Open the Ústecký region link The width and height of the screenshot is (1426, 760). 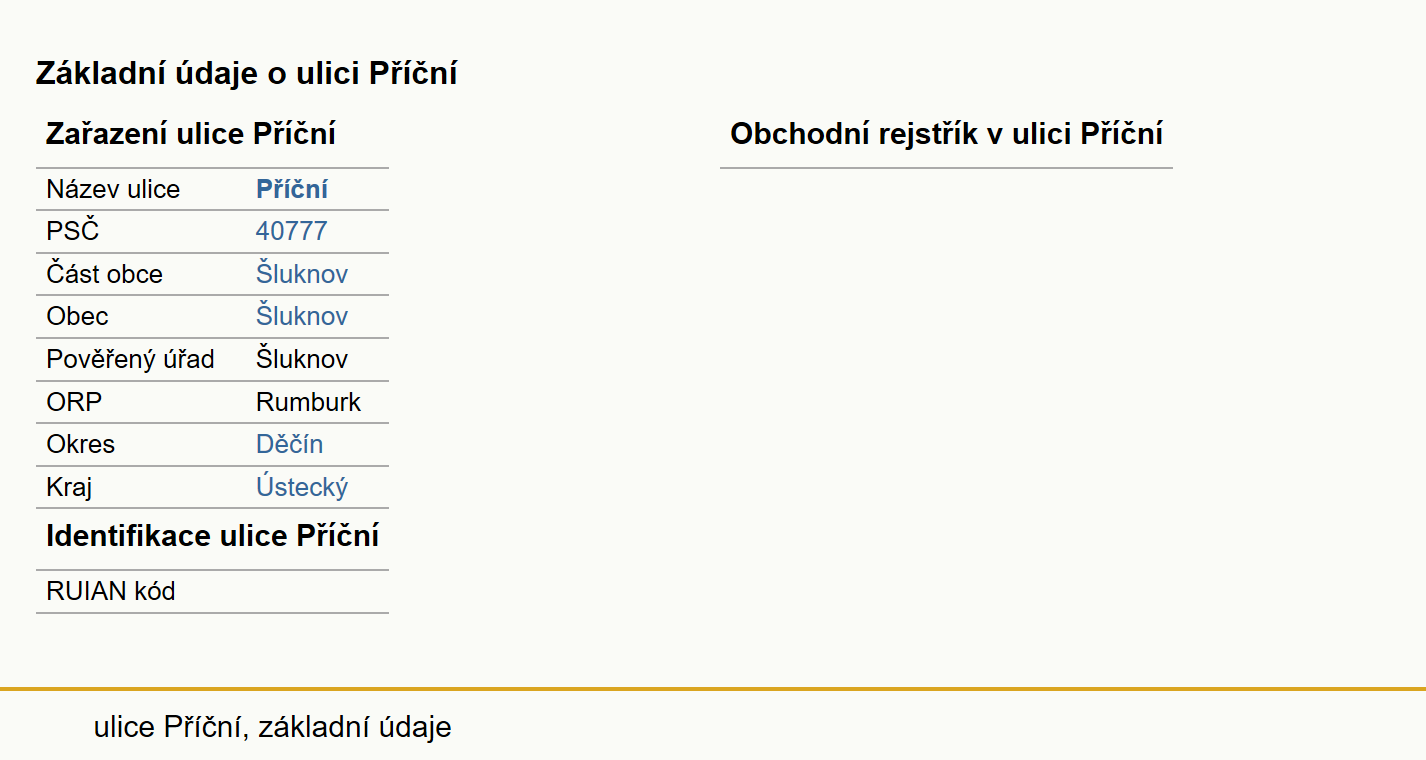[302, 487]
